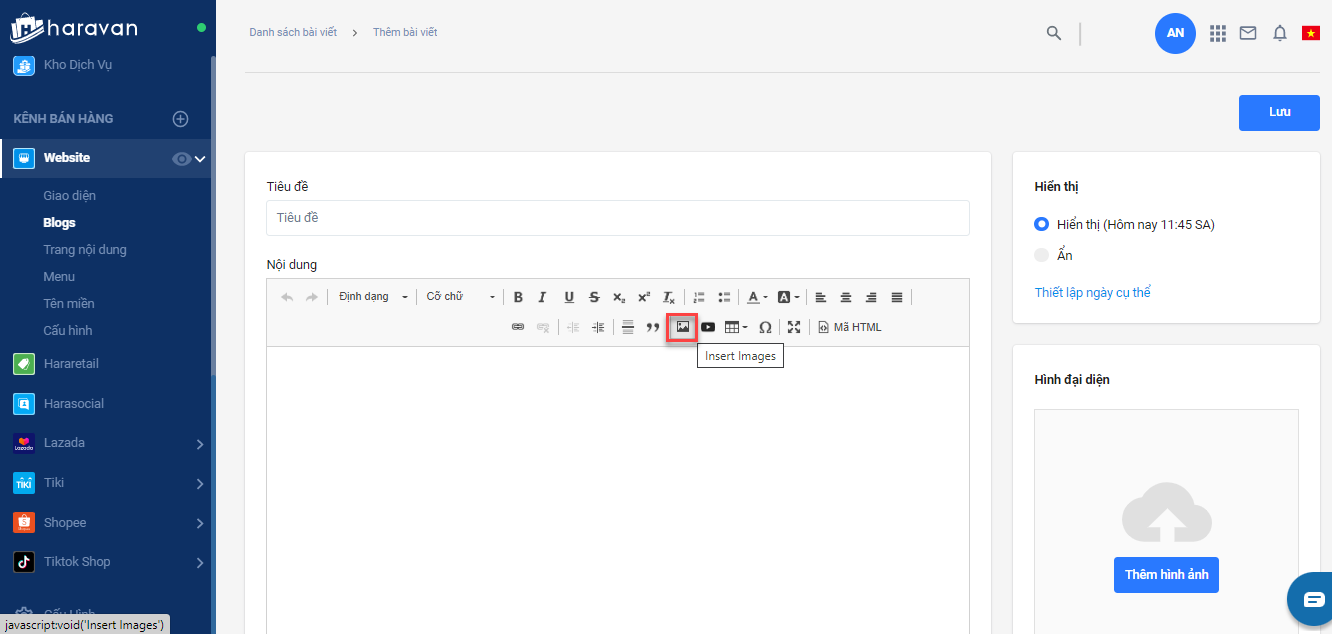
Task: Select the Hiển thị radio button
Action: (1041, 225)
